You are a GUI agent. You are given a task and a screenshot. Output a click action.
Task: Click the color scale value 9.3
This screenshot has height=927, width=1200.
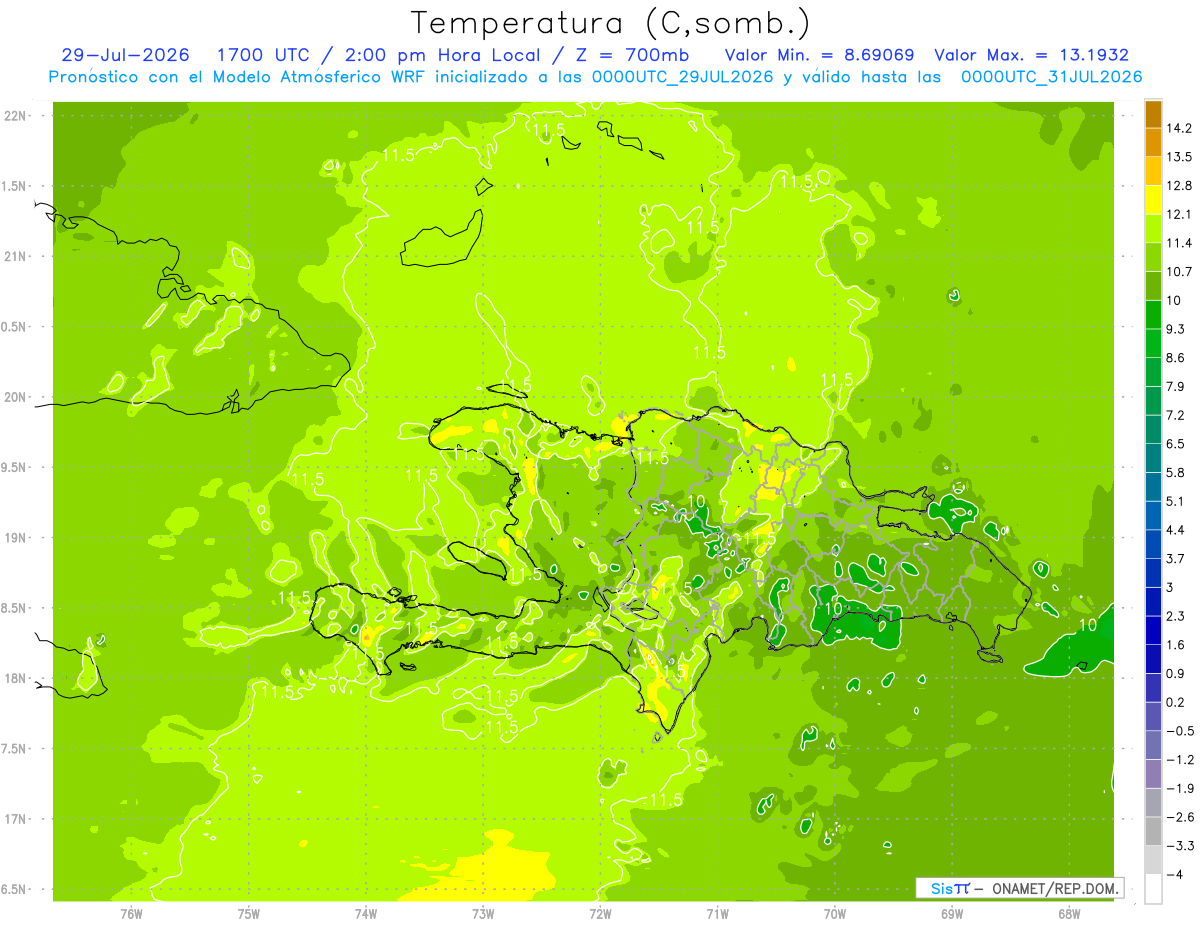click(1176, 329)
